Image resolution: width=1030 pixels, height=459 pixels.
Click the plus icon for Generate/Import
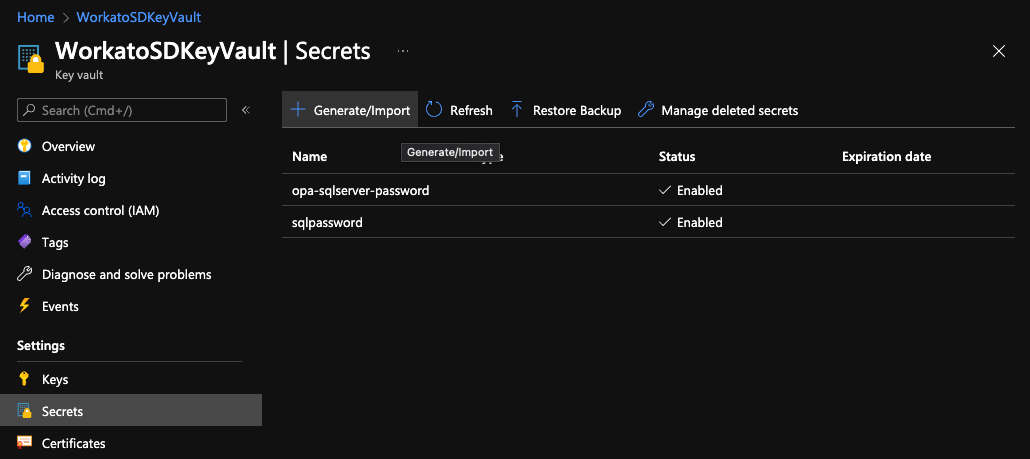point(298,110)
